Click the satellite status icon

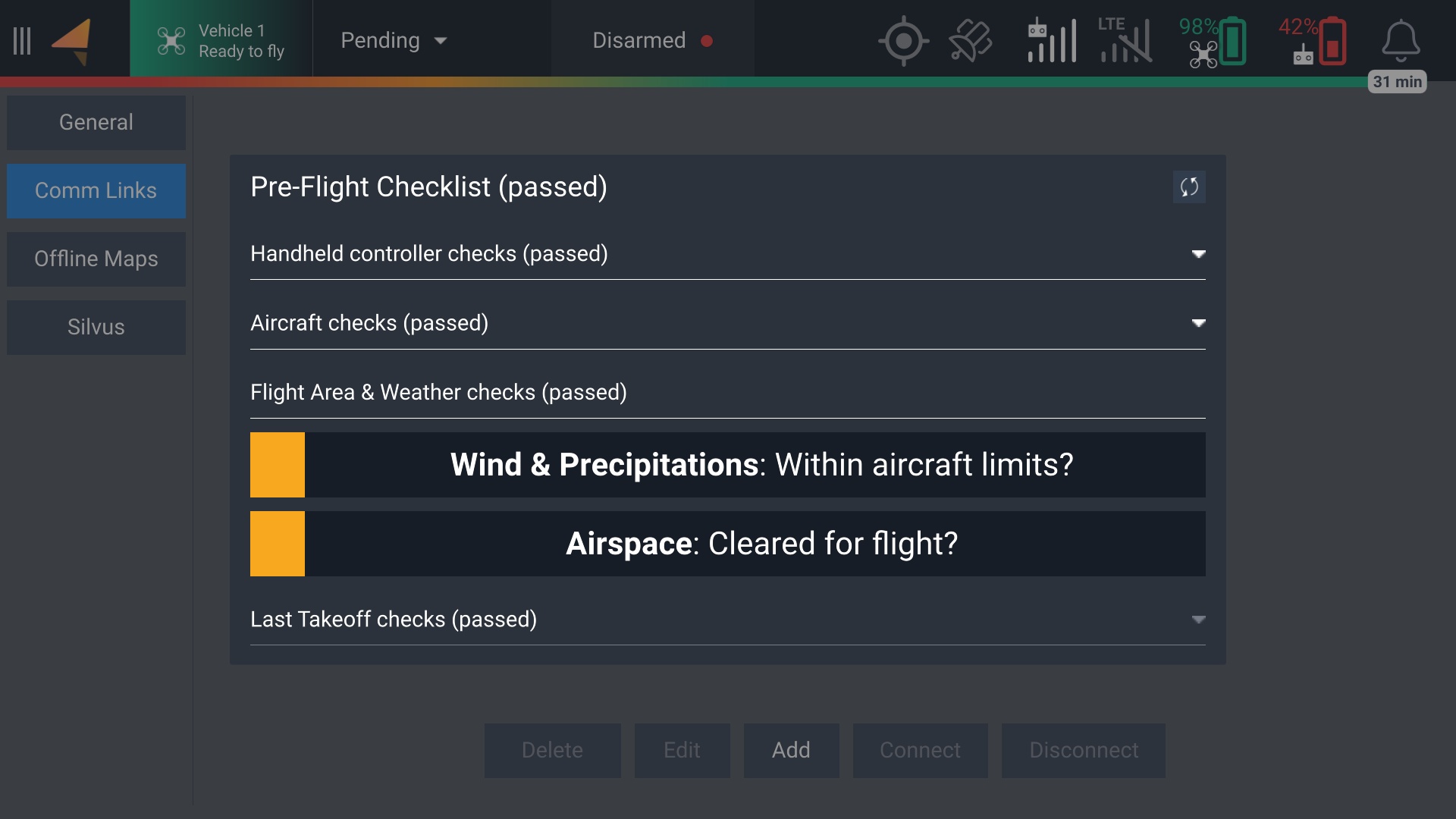971,41
